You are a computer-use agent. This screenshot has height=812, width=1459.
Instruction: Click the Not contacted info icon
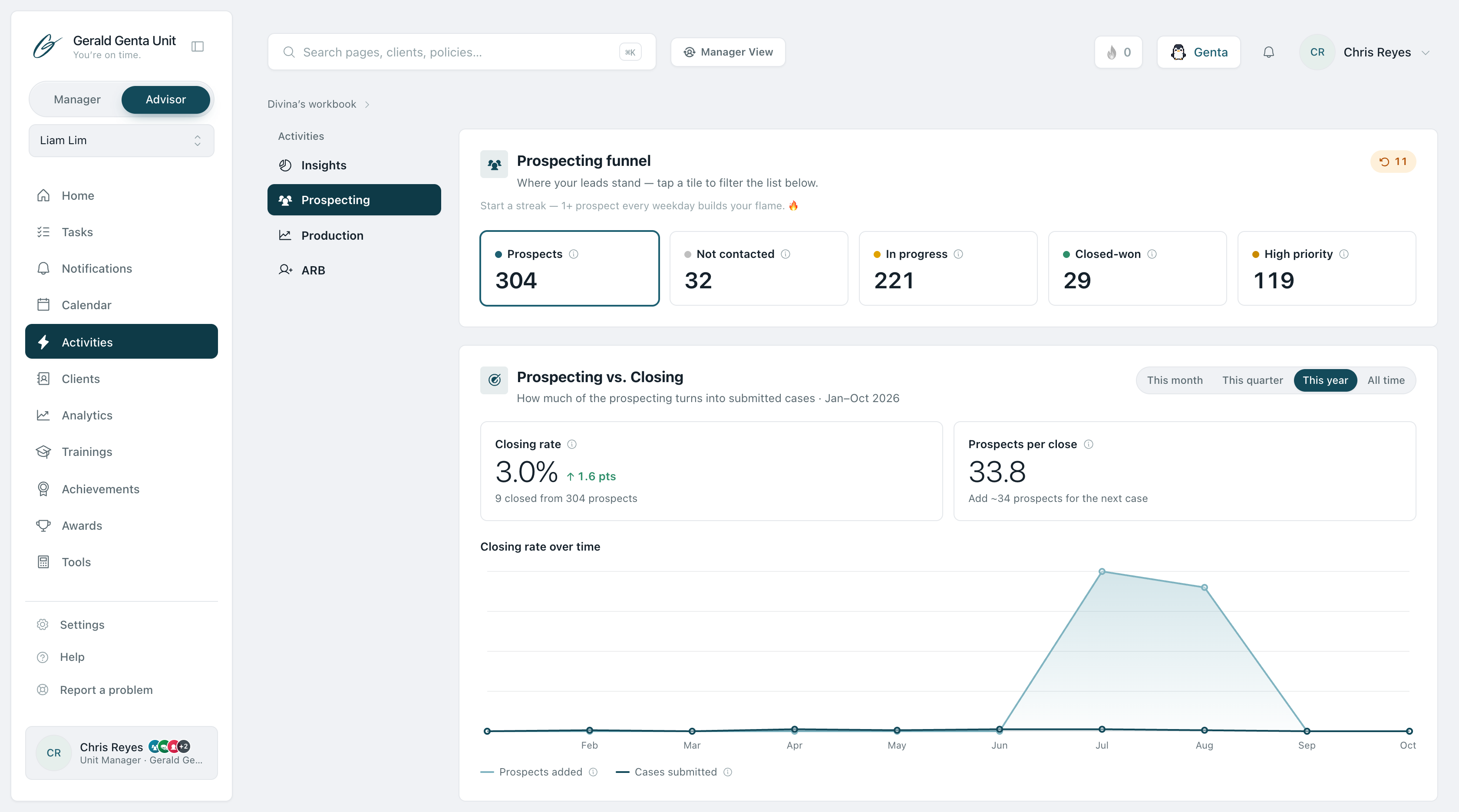785,254
